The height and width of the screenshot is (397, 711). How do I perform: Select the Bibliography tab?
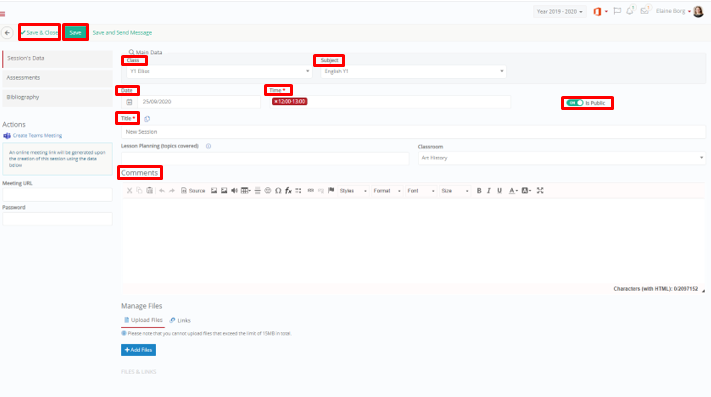pos(57,97)
